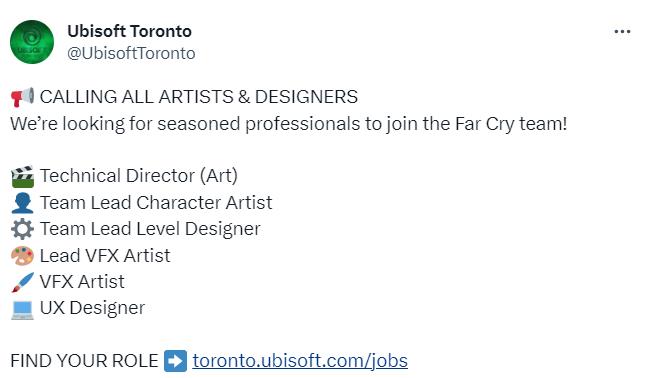Viewport: 650px width, 378px height.
Task: Click the blue right-arrow emoji before the link
Action: tap(175, 361)
